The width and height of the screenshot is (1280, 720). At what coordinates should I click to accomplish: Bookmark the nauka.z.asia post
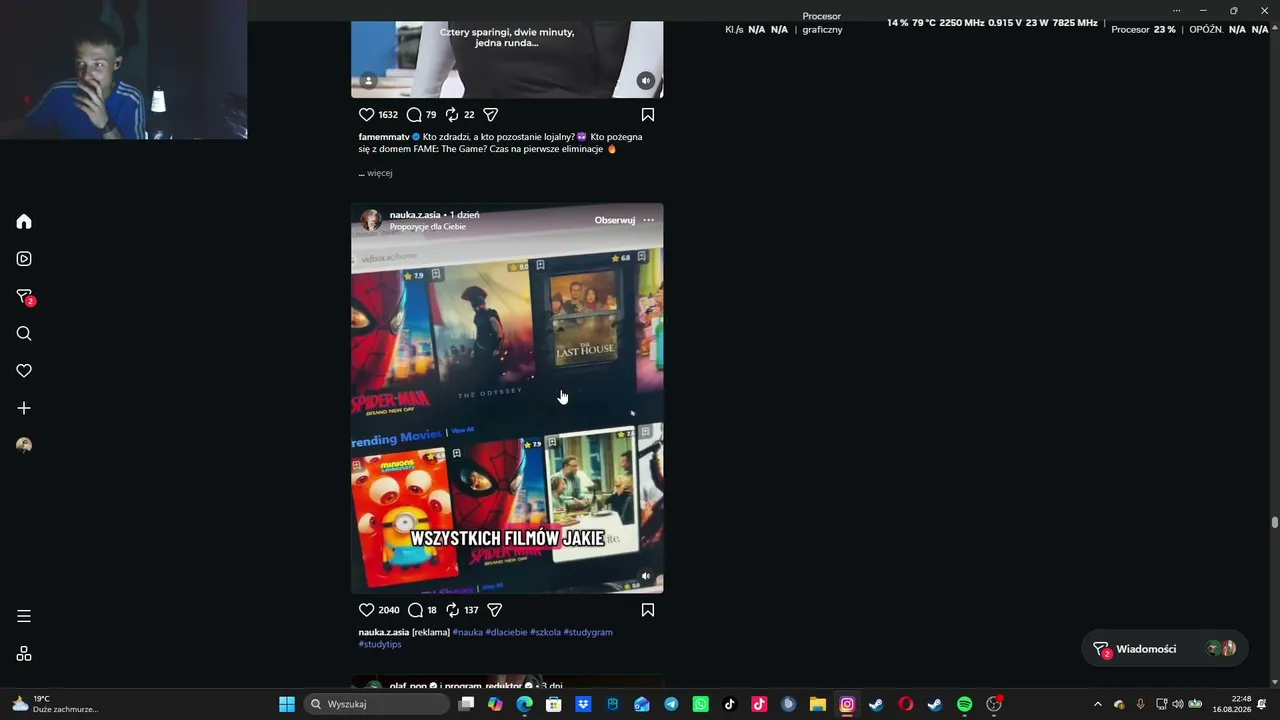click(648, 610)
